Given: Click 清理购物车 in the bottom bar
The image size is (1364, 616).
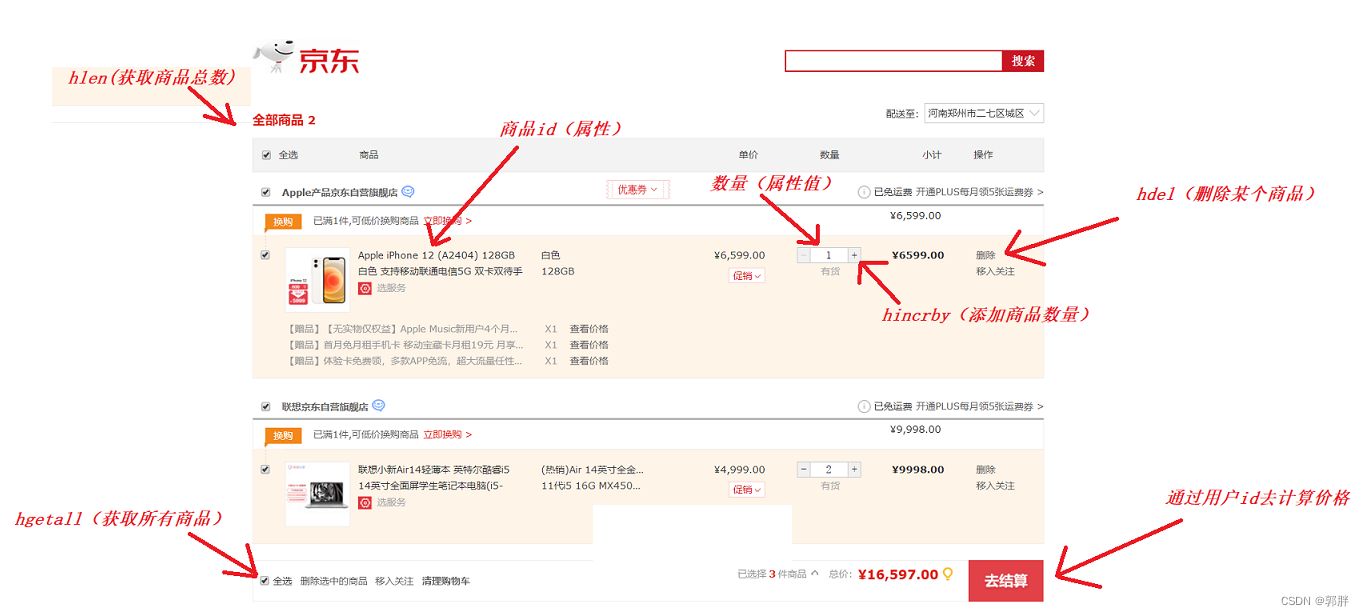Looking at the screenshot, I should click(446, 581).
